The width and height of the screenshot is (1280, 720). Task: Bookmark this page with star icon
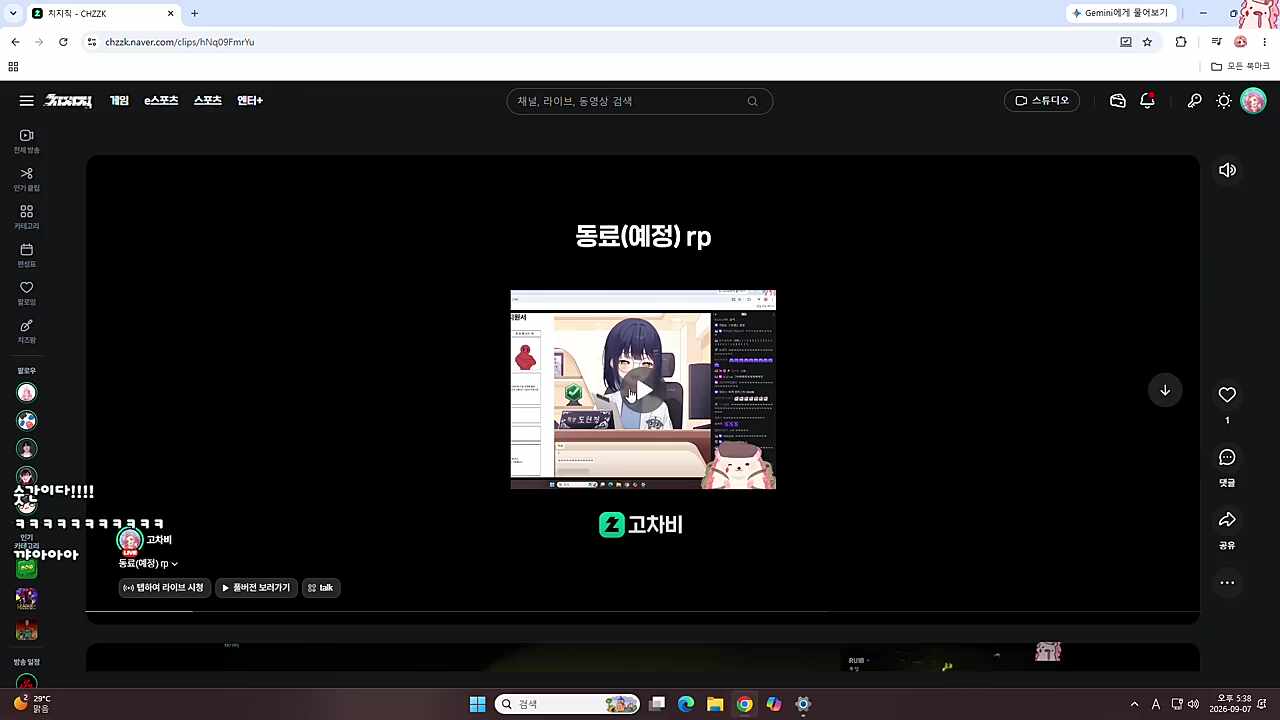[1147, 42]
